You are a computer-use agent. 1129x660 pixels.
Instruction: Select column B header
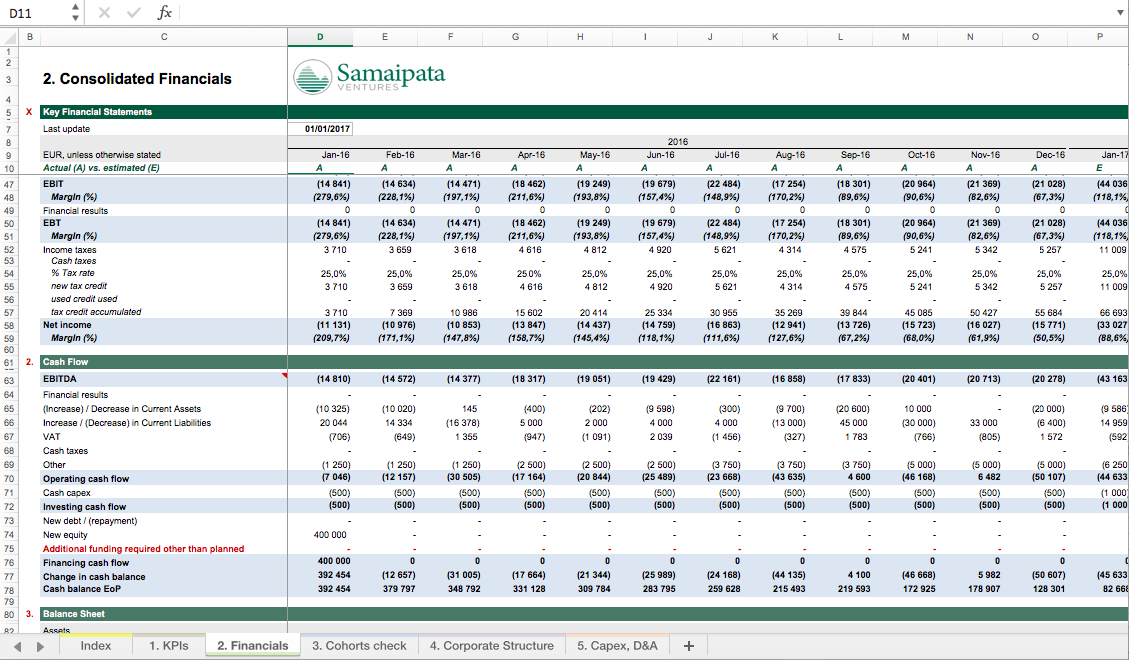click(x=30, y=37)
